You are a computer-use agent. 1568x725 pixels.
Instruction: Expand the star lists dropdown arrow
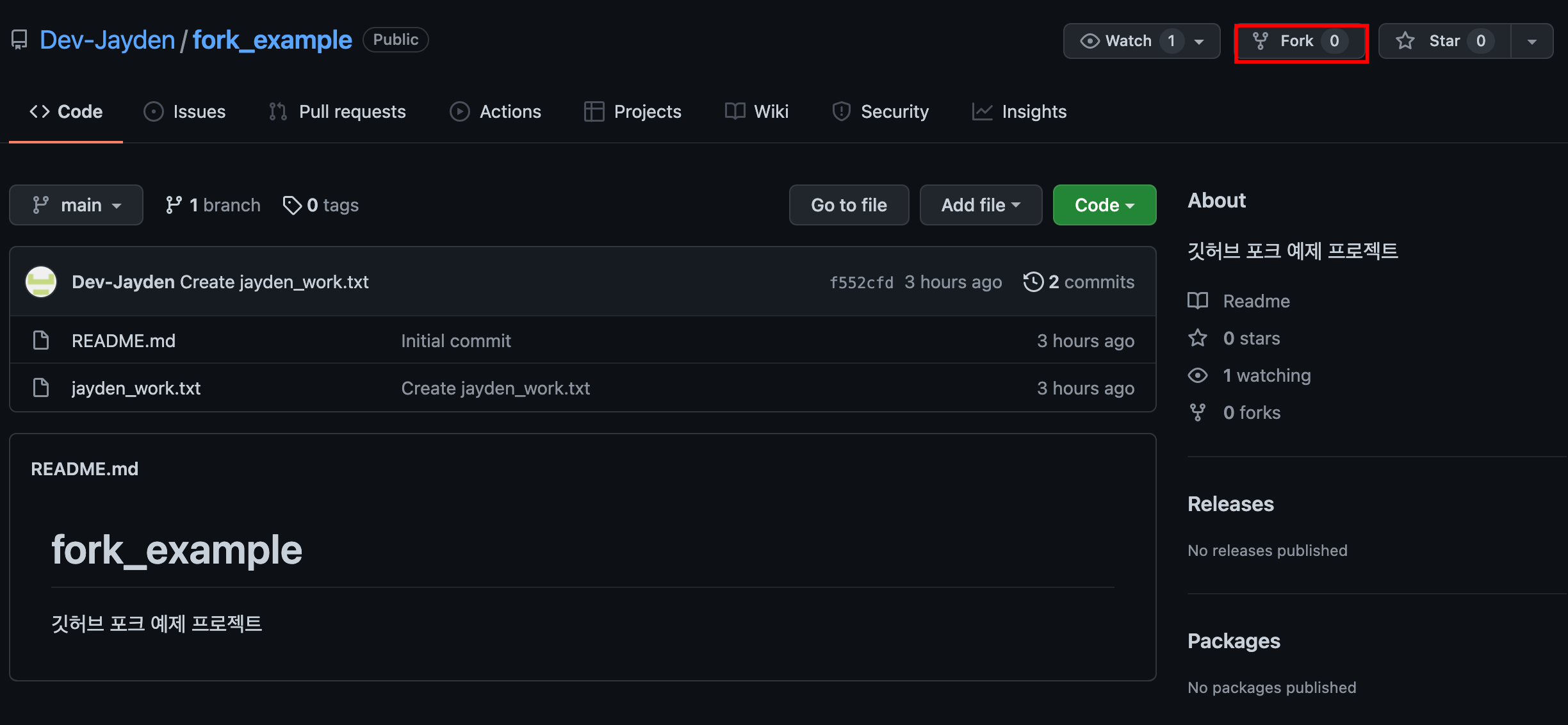[x=1531, y=41]
